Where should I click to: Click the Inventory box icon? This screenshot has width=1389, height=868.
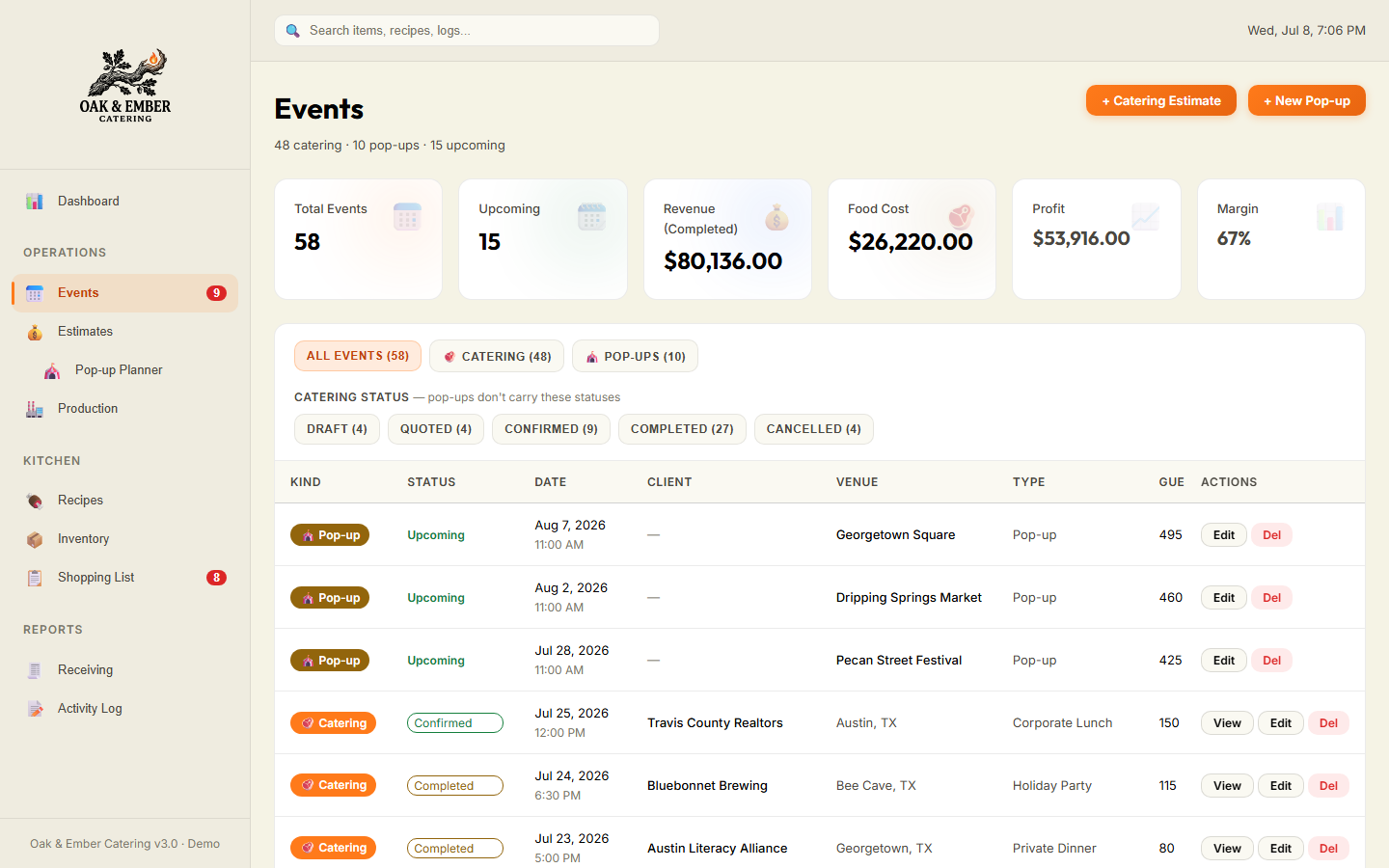coord(35,539)
